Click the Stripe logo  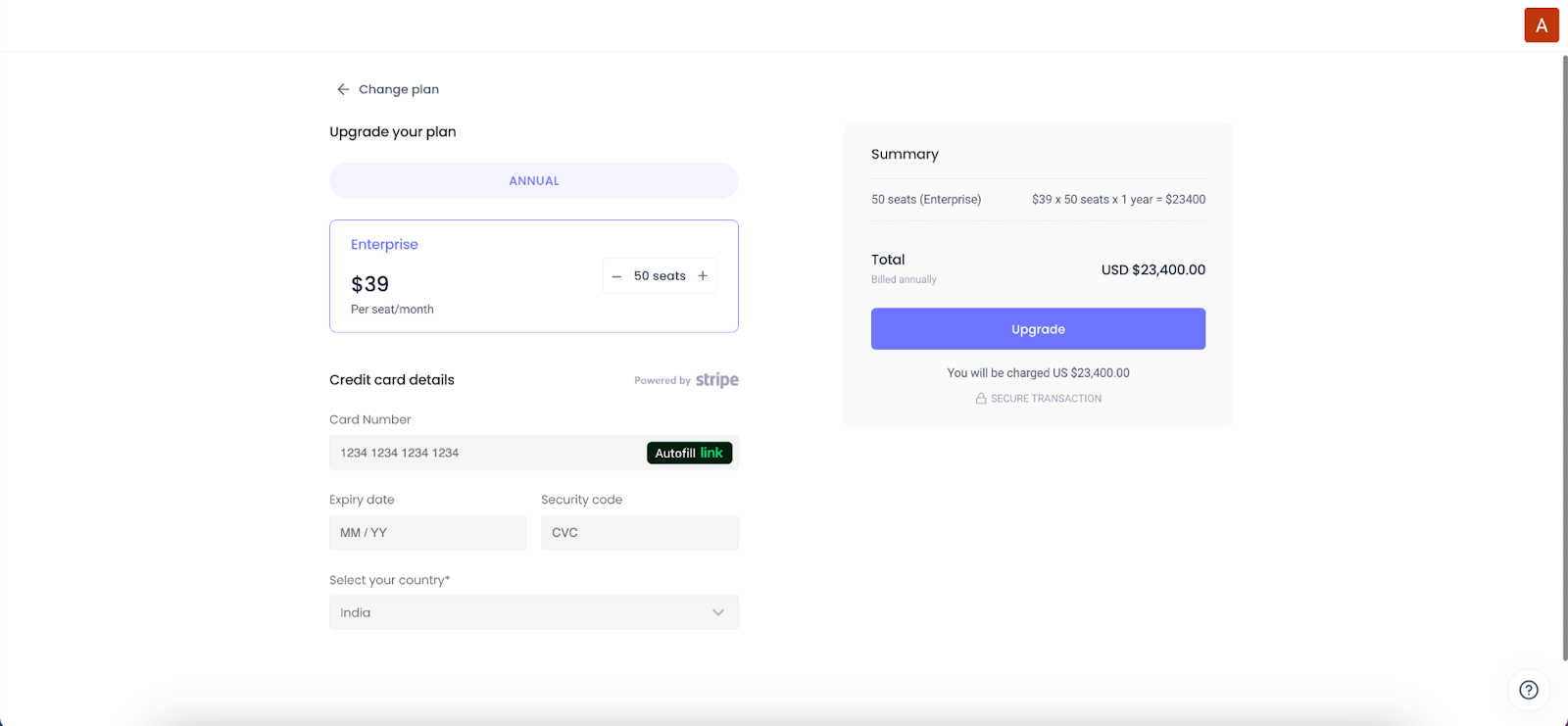(717, 380)
